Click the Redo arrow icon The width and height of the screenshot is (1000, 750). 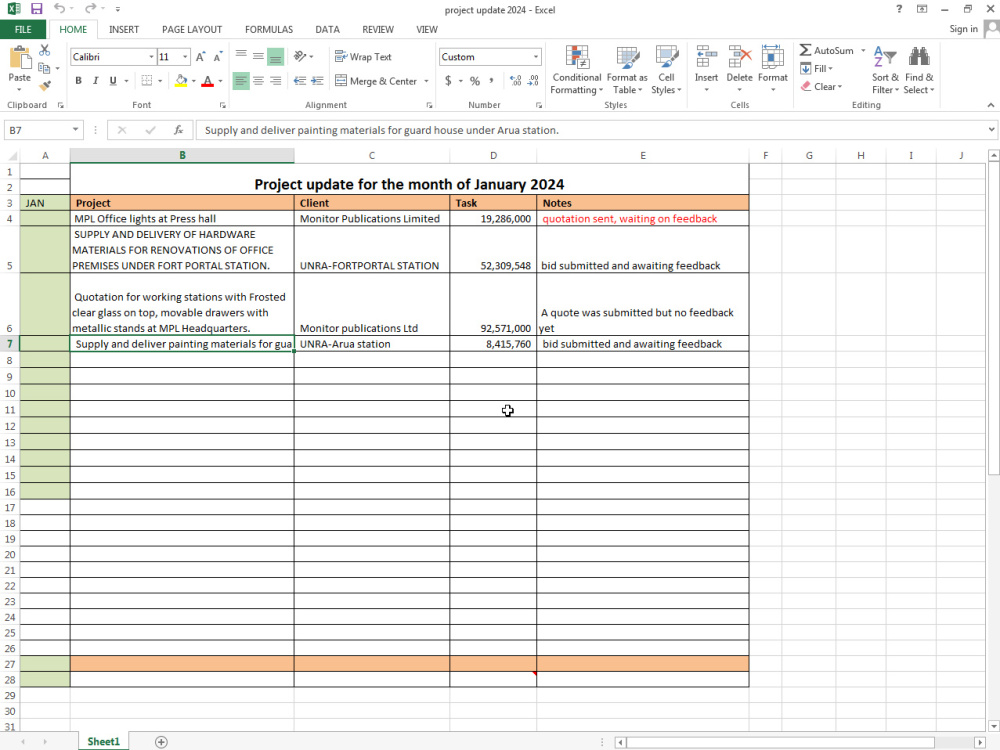[91, 9]
